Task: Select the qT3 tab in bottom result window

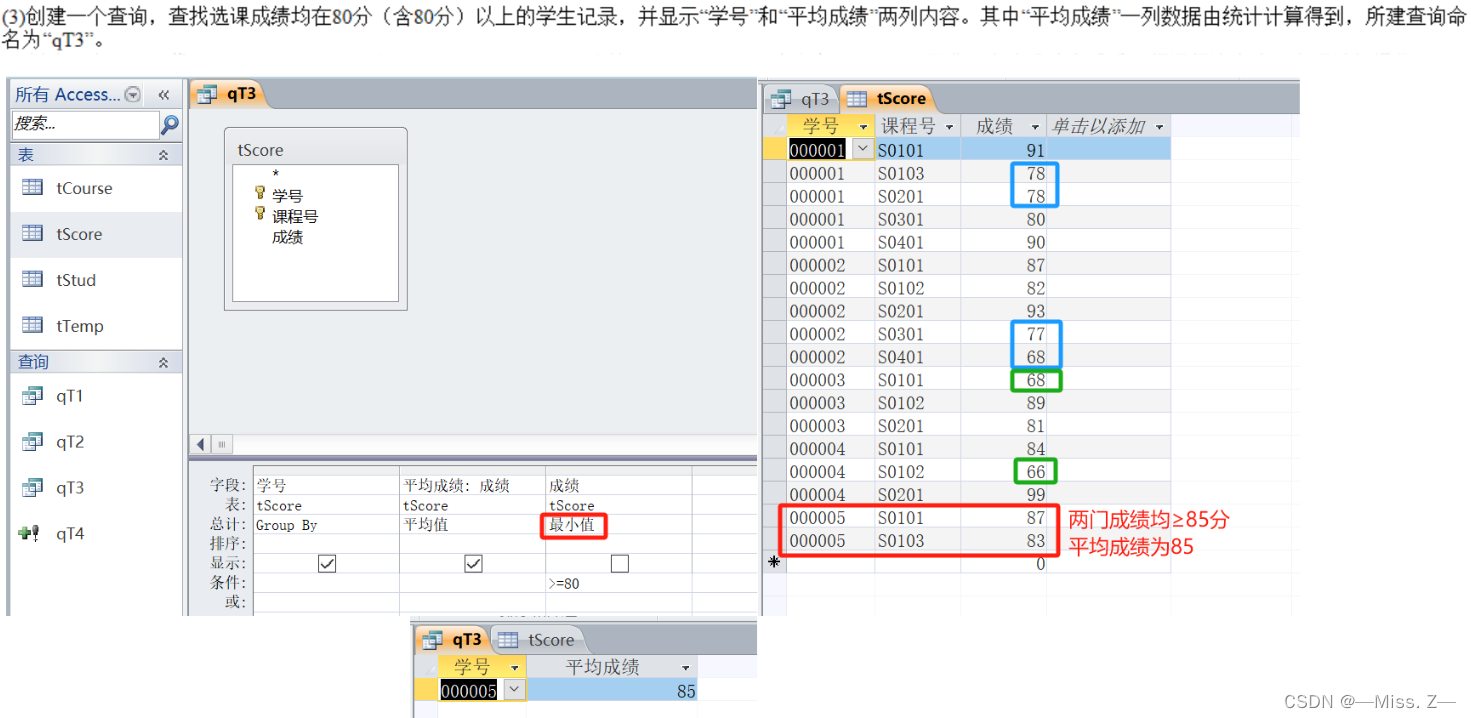Action: [454, 640]
